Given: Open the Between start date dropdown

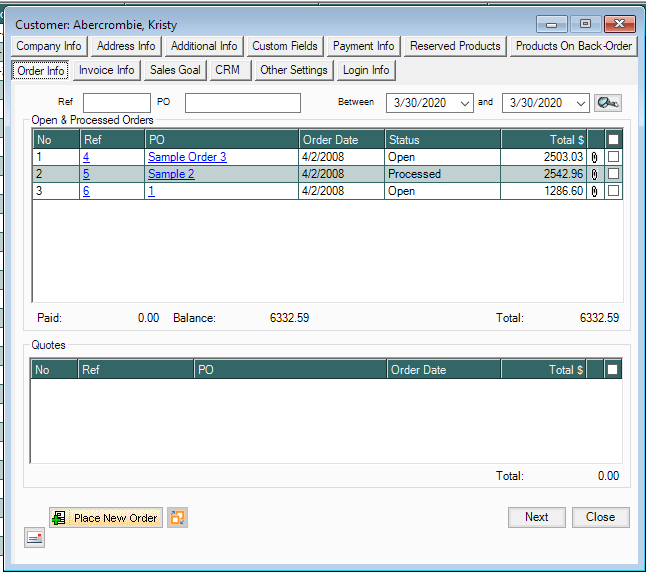Looking at the screenshot, I should 465,103.
